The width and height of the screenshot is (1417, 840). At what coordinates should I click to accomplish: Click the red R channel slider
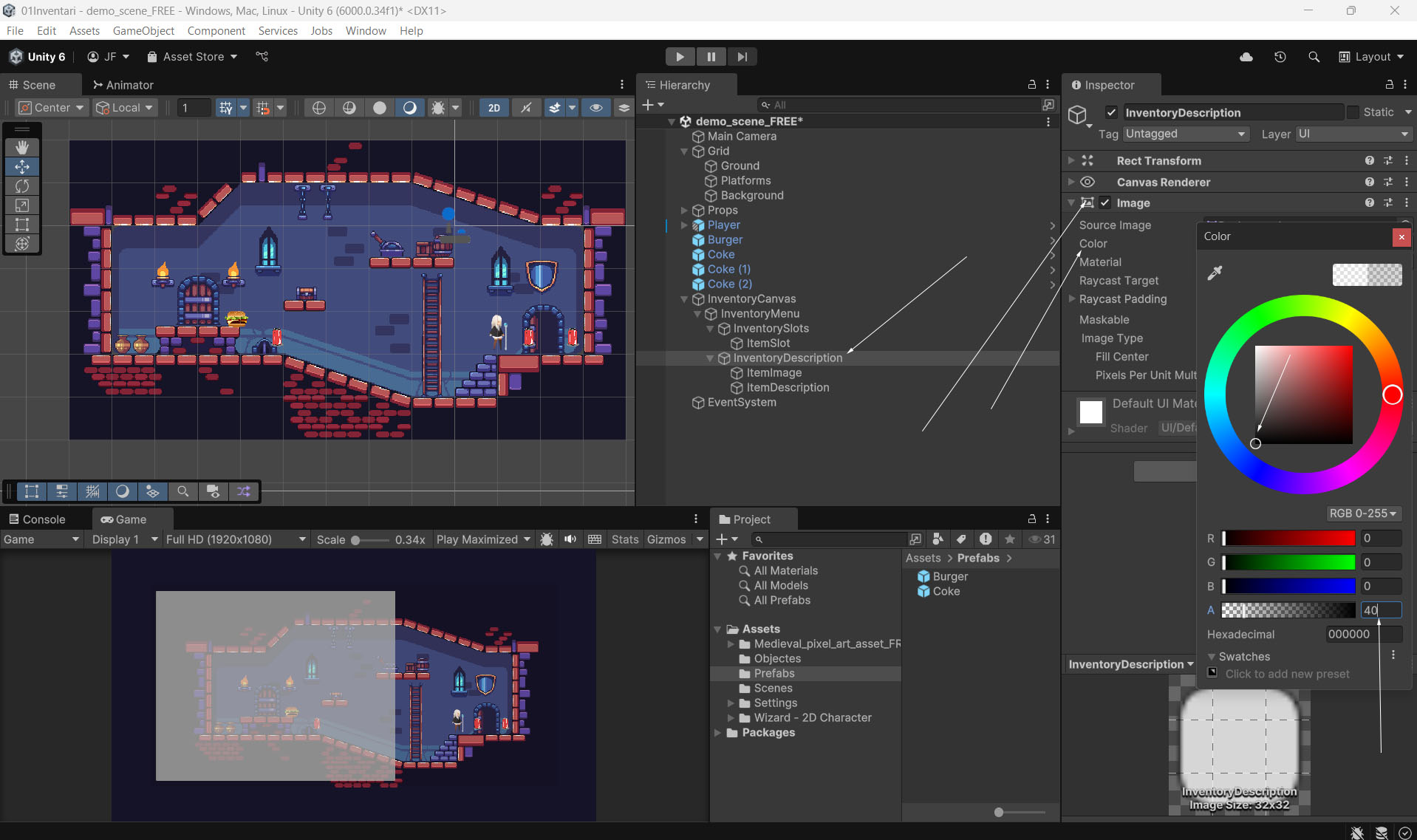click(x=1288, y=539)
